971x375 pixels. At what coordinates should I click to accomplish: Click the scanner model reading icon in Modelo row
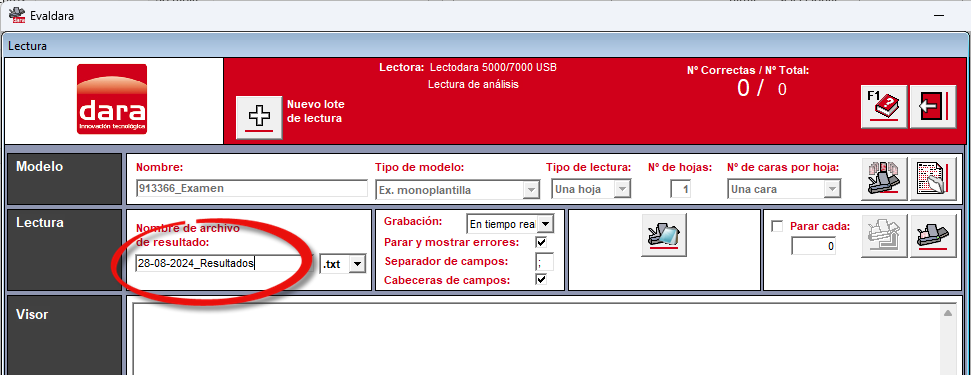pos(884,179)
